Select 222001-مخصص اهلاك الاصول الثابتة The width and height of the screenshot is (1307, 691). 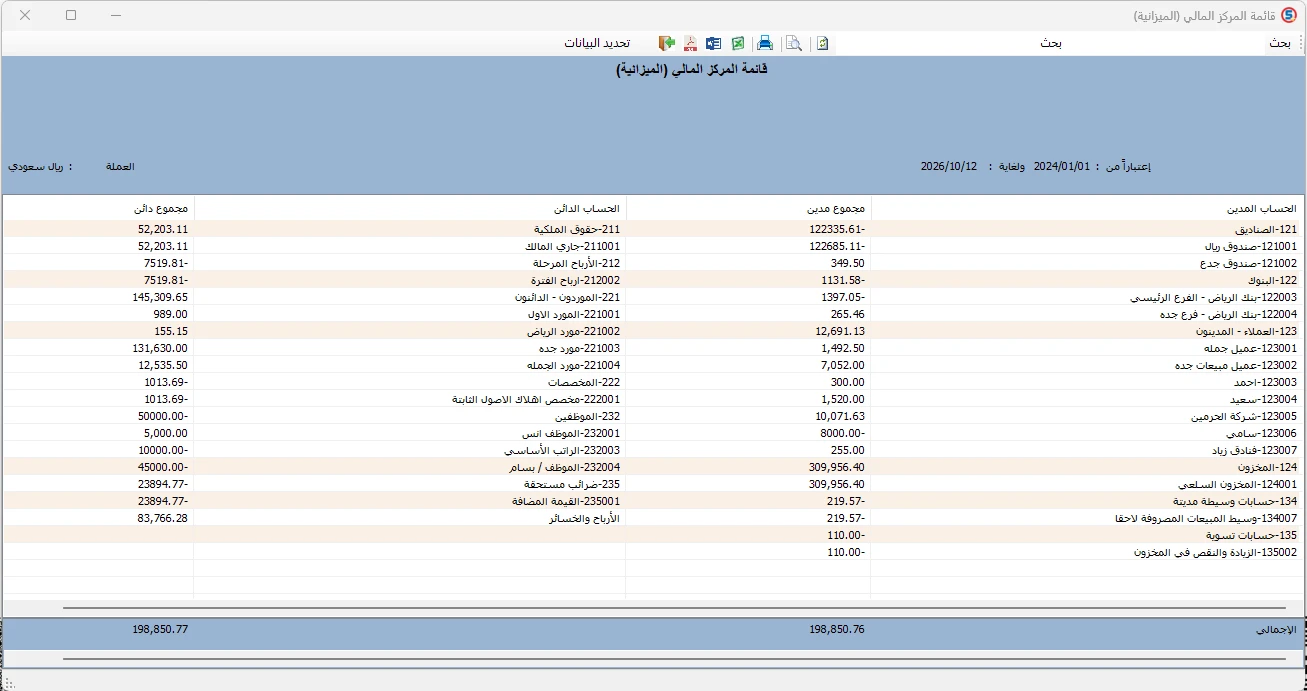[x=535, y=399]
